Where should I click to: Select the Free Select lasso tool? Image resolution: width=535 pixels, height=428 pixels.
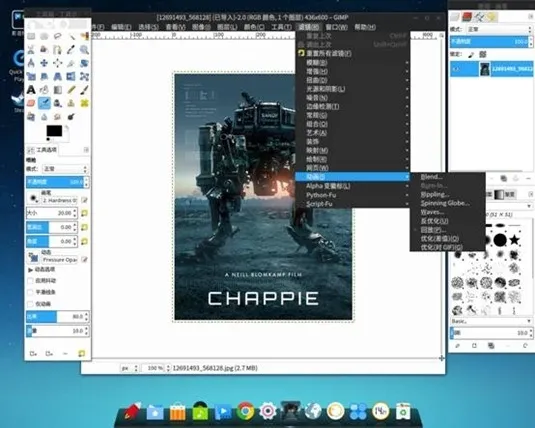(x=57, y=36)
